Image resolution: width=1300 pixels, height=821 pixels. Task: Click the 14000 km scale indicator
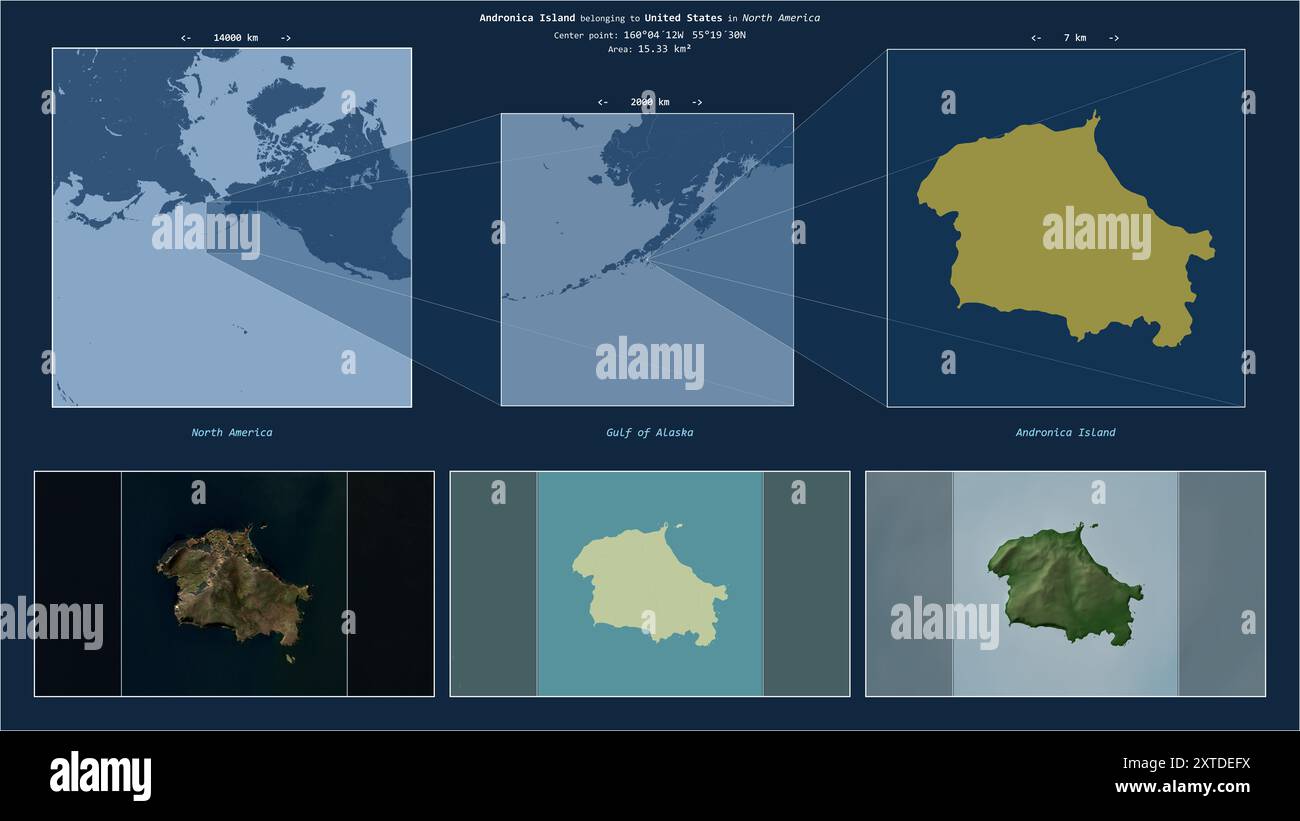click(x=236, y=38)
